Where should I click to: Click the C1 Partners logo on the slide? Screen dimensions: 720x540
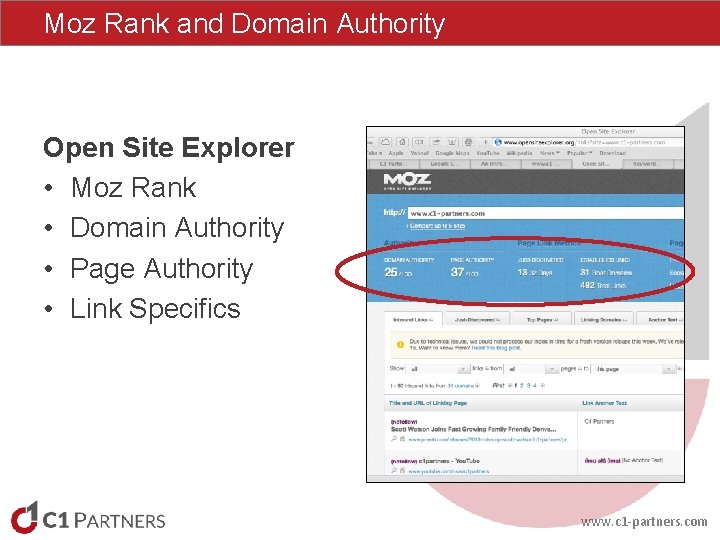click(x=88, y=518)
